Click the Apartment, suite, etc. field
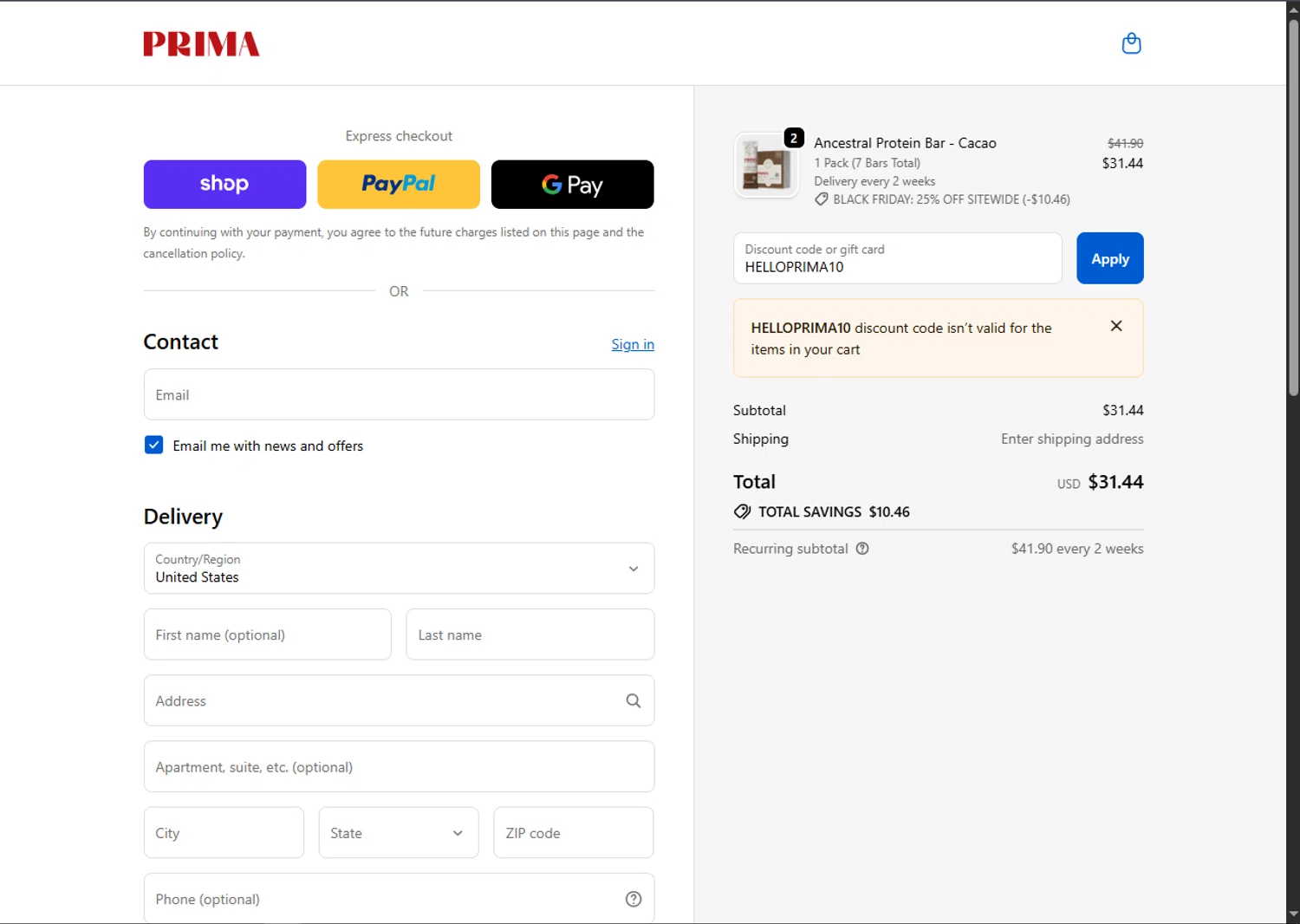Screen dimensions: 1300x924 click(399, 766)
